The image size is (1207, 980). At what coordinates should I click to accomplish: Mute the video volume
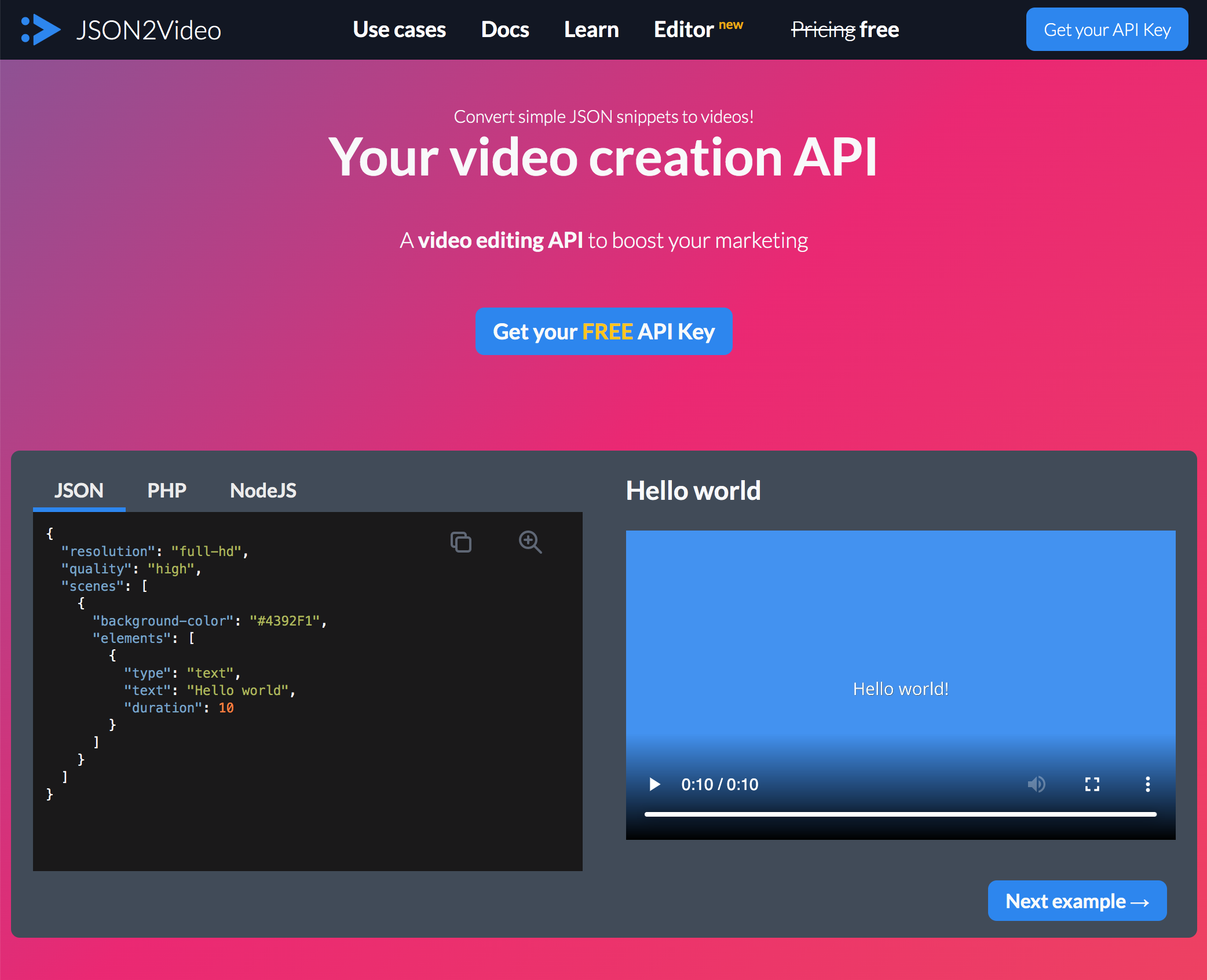pyautogui.click(x=1036, y=784)
